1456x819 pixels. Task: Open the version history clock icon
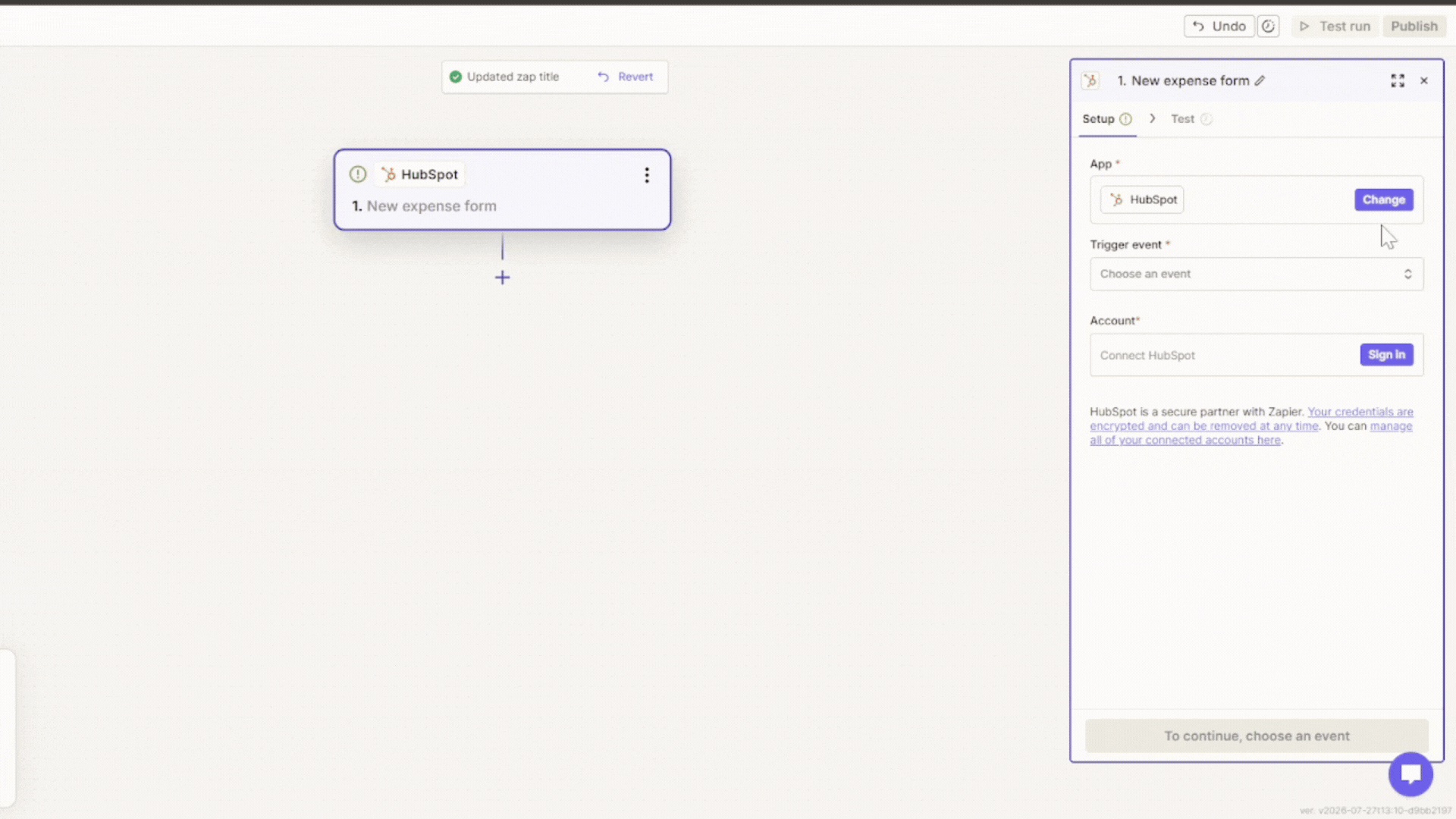click(x=1268, y=27)
